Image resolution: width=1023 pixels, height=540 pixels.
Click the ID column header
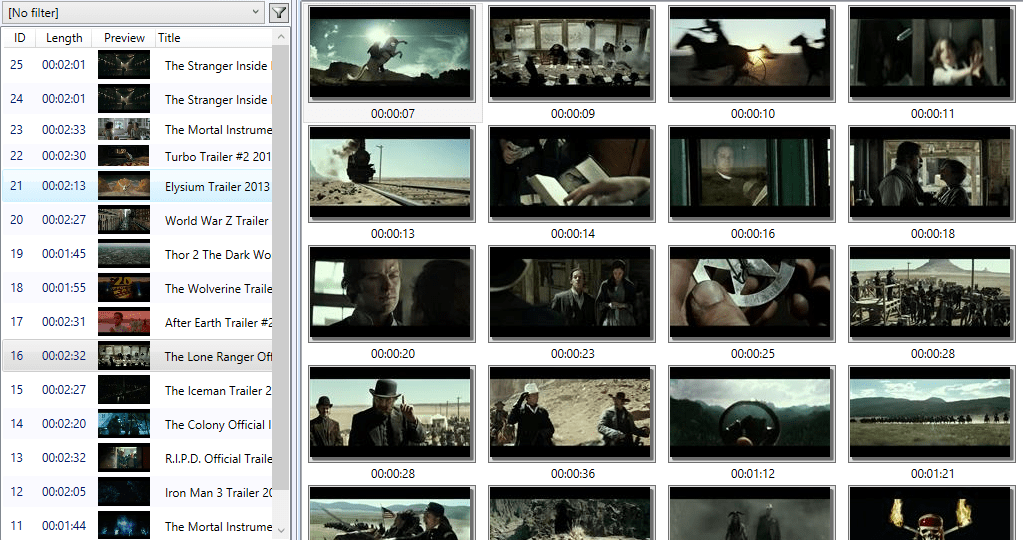[x=20, y=38]
